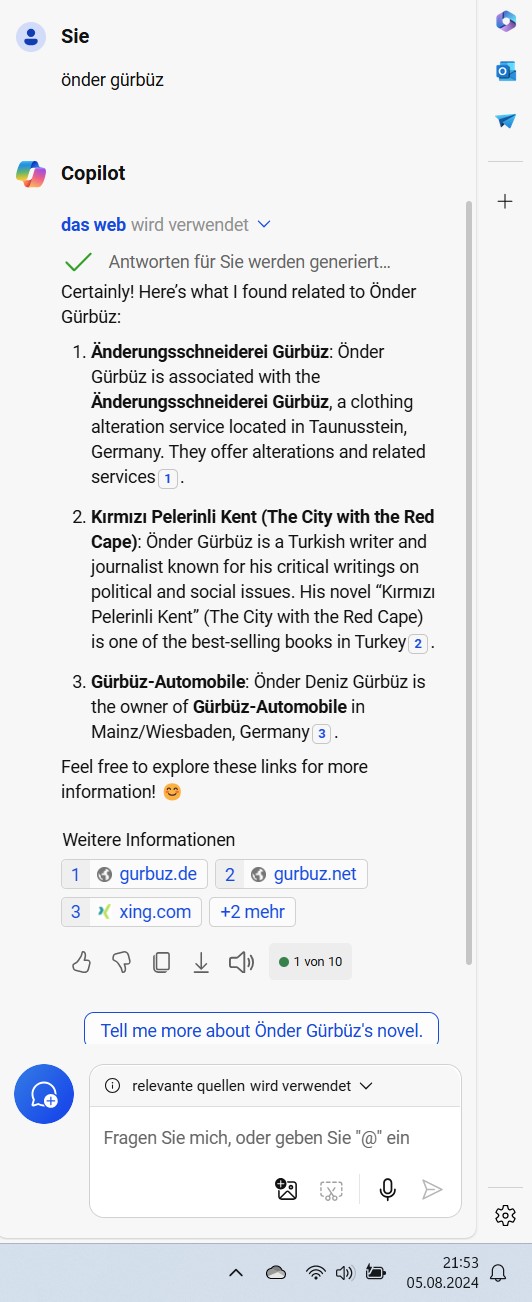The width and height of the screenshot is (532, 1302).
Task: Copy the response with the copy icon
Action: click(x=161, y=962)
